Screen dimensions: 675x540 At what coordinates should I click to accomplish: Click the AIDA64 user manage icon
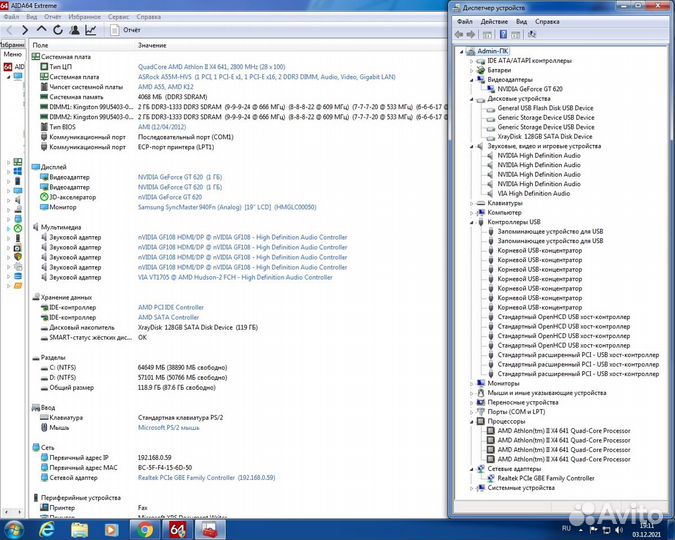pos(74,30)
